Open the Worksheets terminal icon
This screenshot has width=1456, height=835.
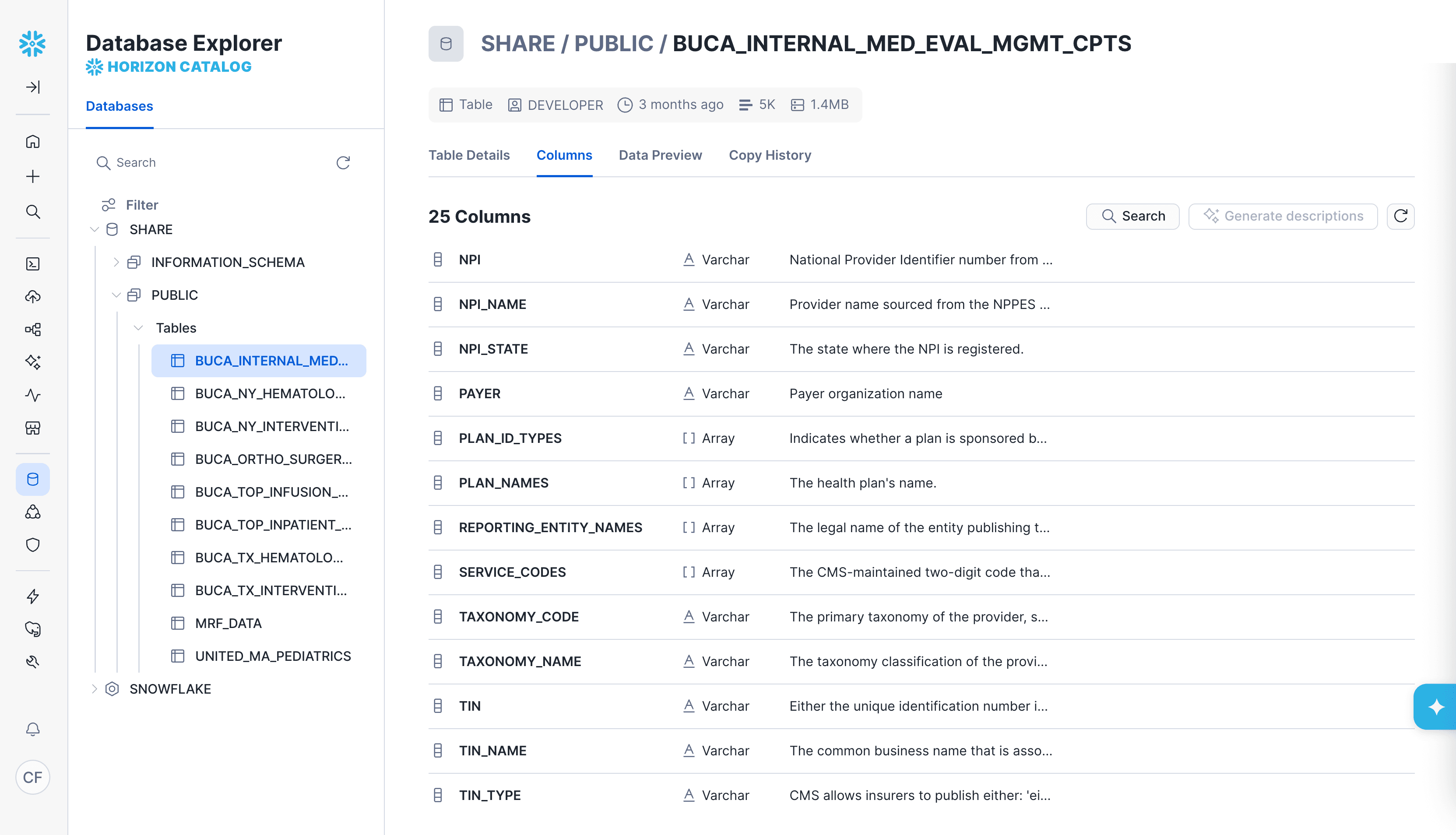click(33, 264)
